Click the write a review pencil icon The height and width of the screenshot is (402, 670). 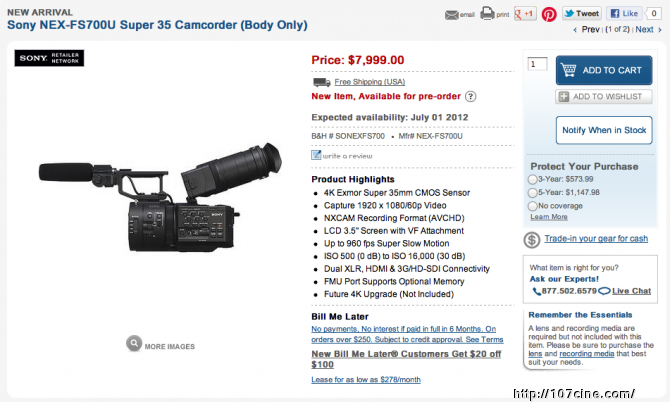[316, 155]
